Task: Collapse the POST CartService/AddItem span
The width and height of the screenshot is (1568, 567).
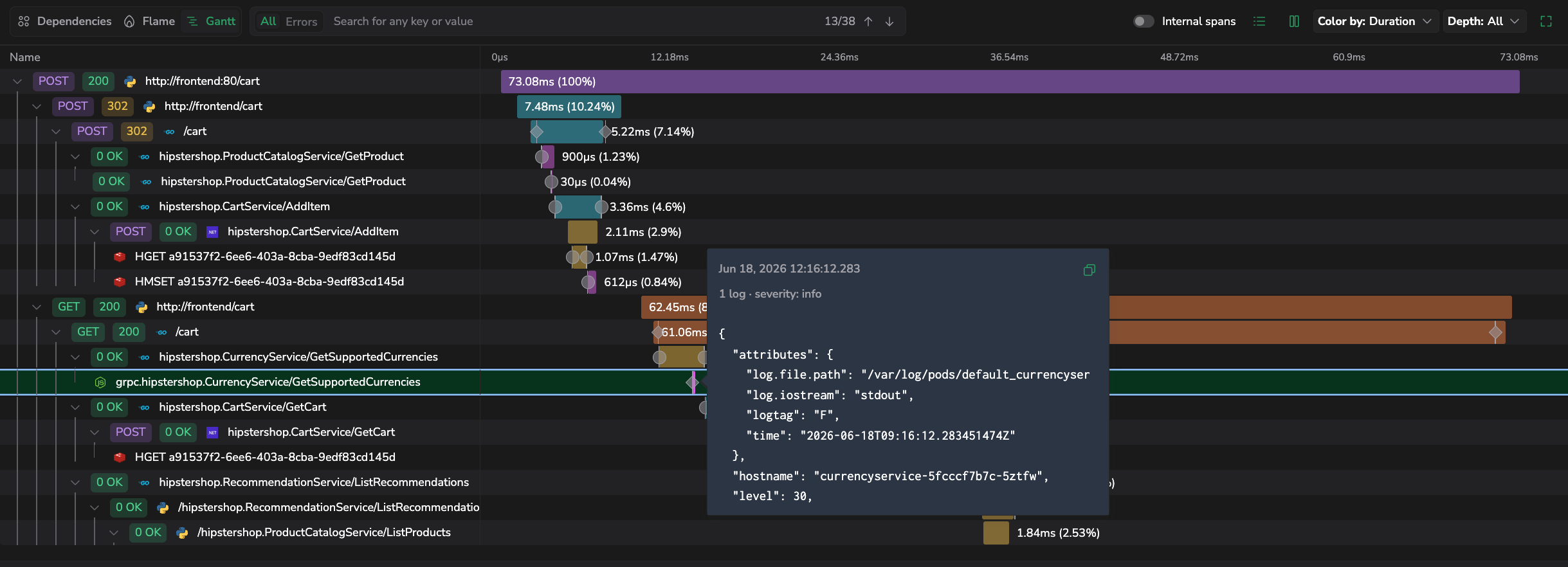Action: point(95,232)
